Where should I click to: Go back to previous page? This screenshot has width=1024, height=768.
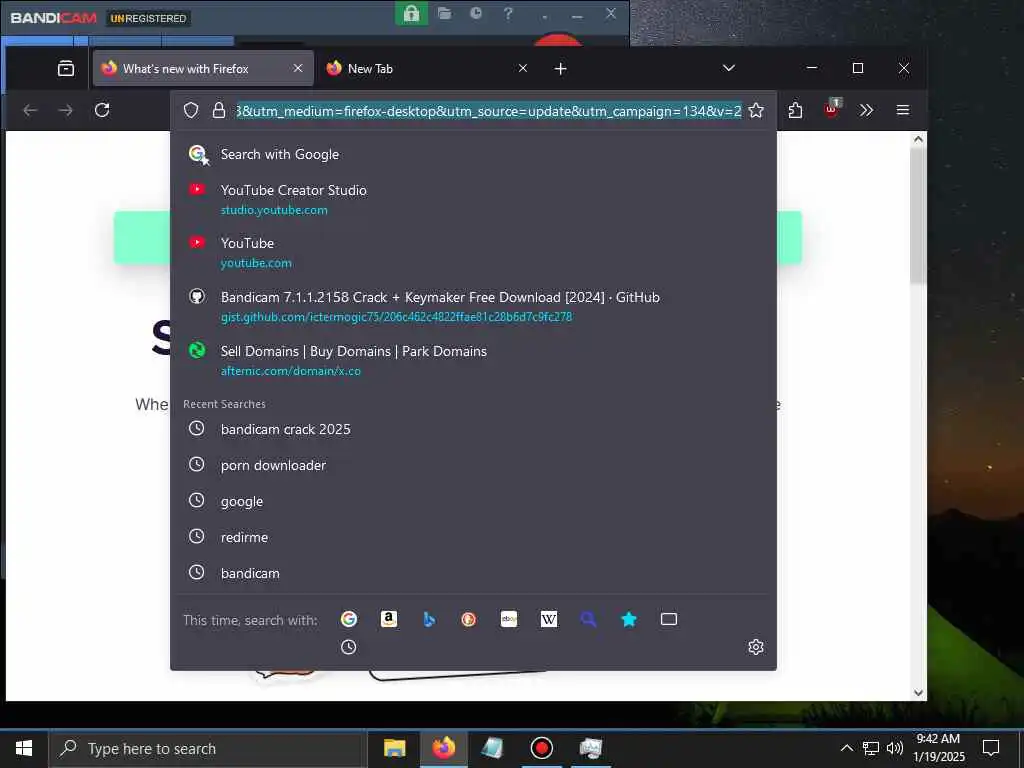point(30,110)
